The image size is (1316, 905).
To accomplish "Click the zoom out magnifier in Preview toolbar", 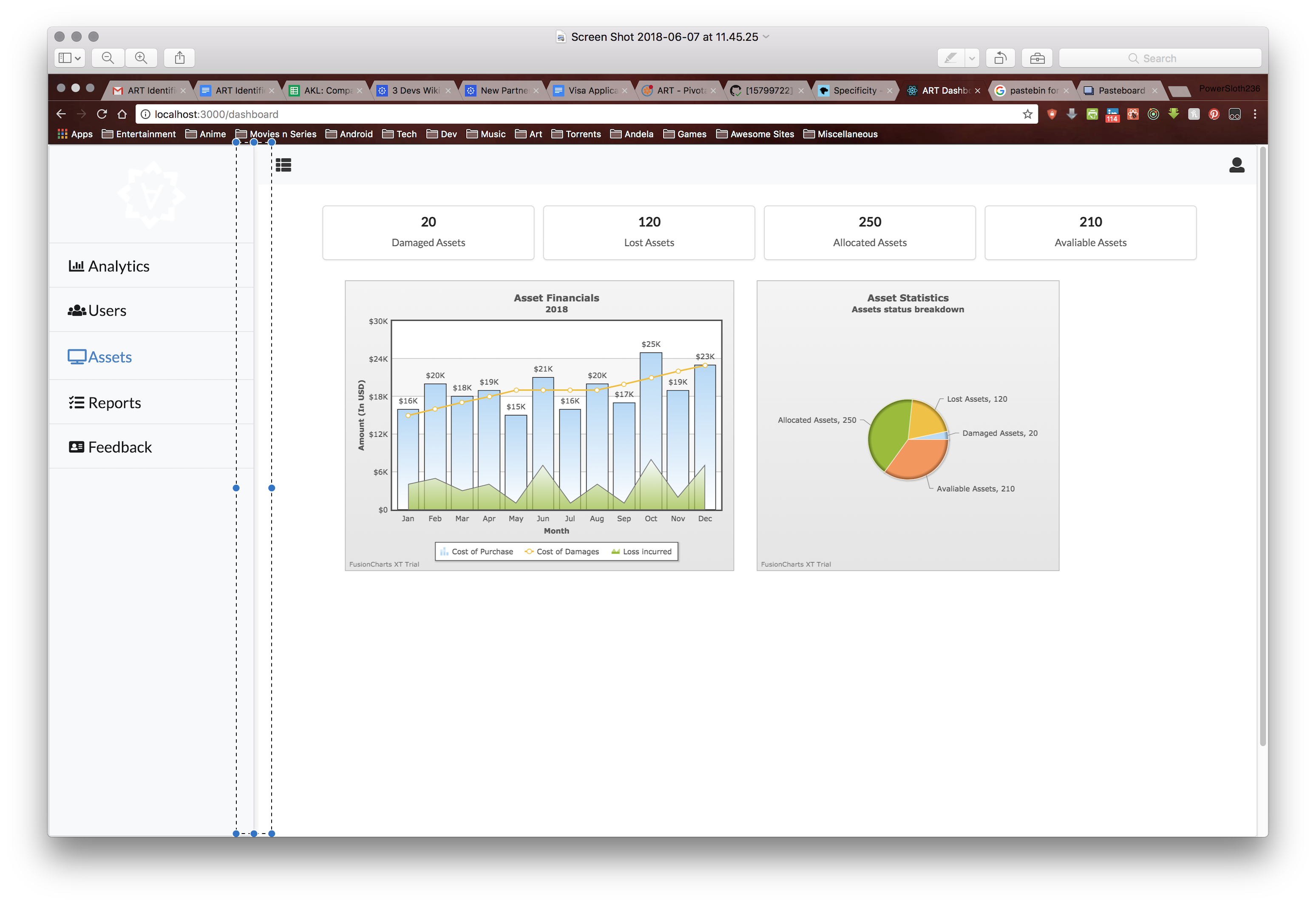I will tap(108, 58).
